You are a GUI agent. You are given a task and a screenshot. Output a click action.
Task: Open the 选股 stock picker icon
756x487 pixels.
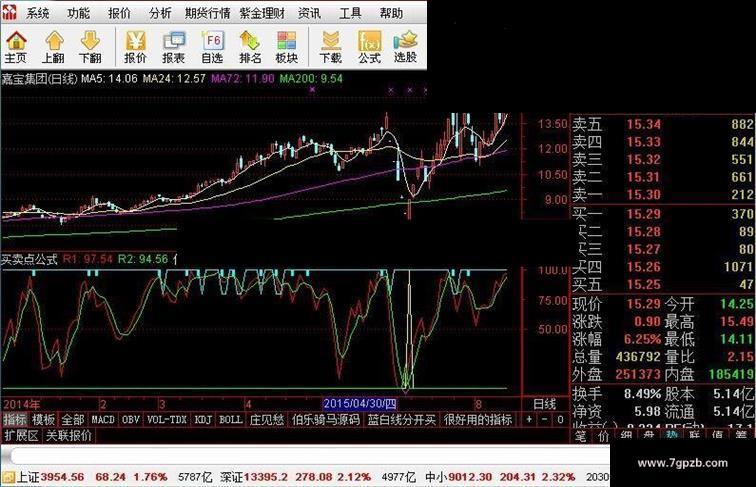(x=405, y=47)
